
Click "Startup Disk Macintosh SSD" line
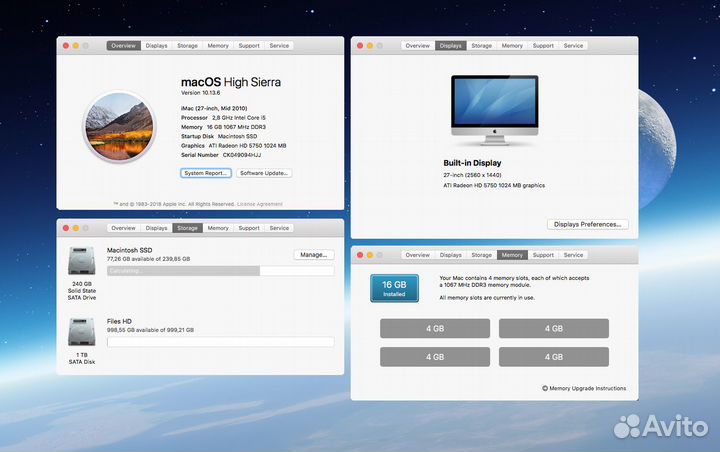pyautogui.click(x=219, y=136)
